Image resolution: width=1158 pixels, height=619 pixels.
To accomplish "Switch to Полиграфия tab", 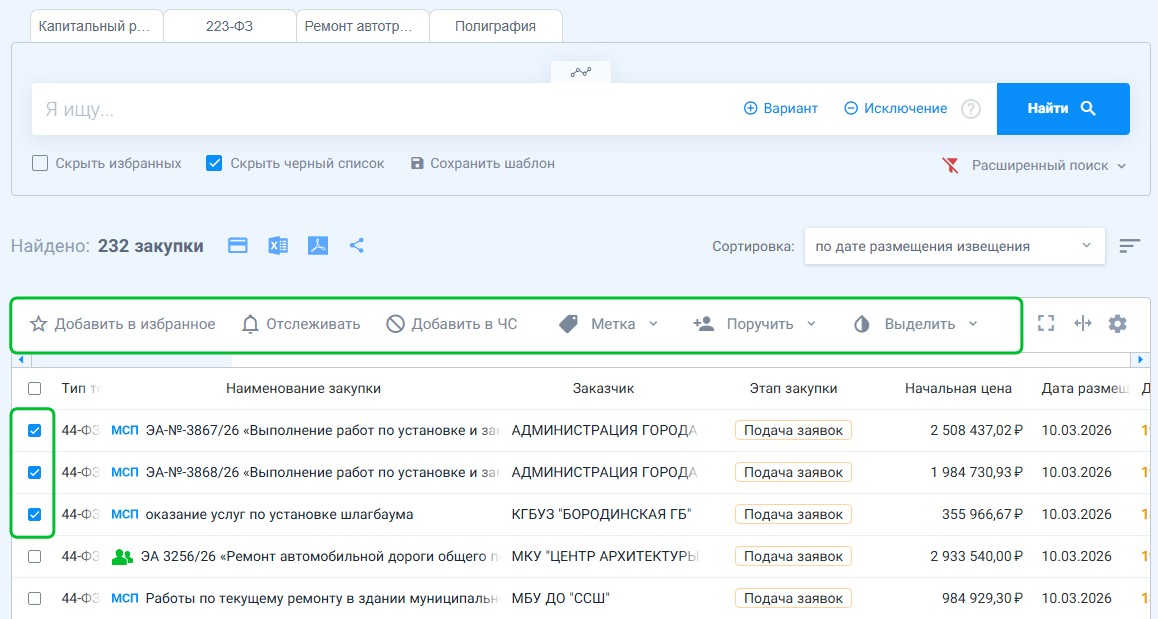I will click(496, 26).
